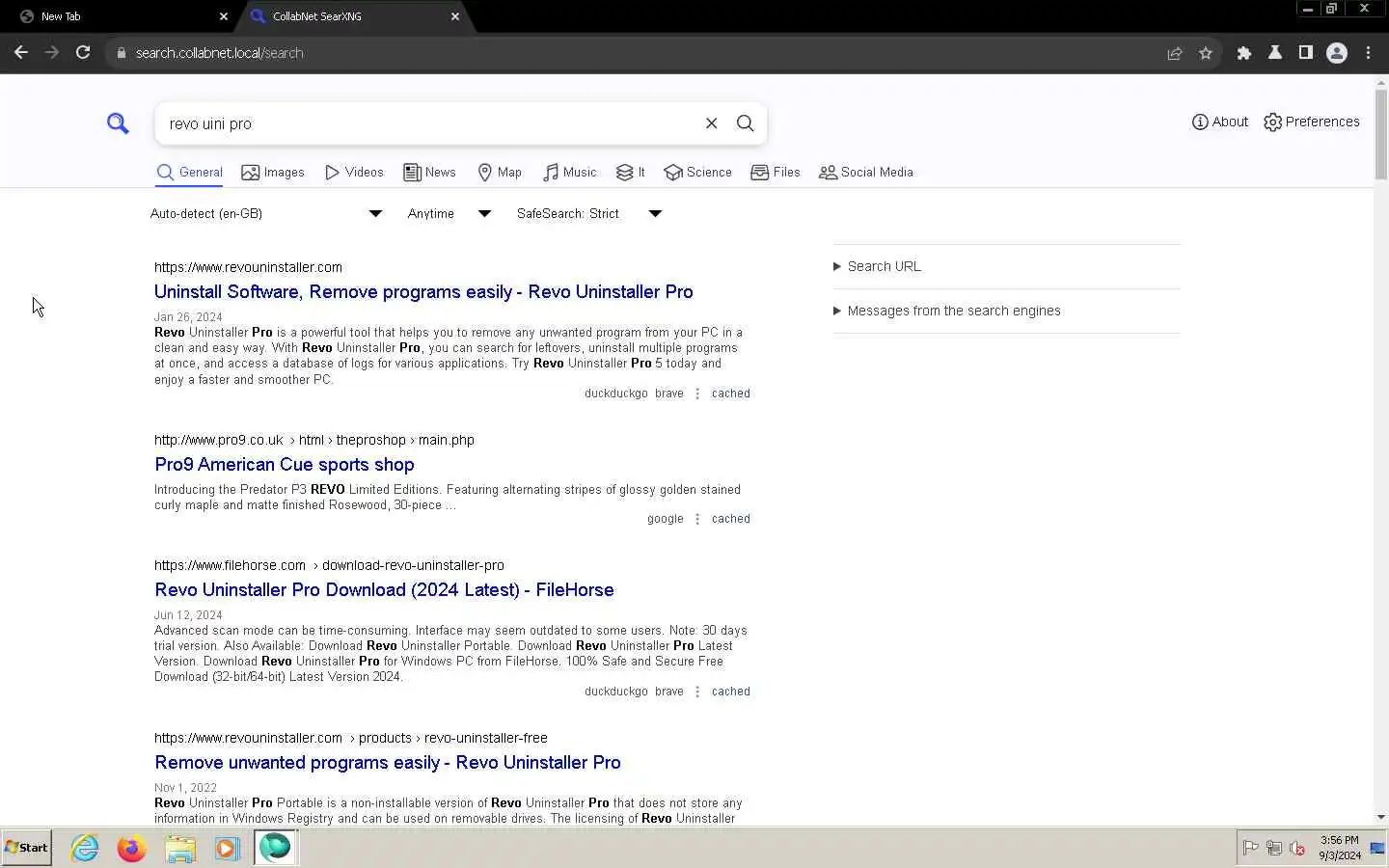
Task: Share this page icon in address bar
Action: pyautogui.click(x=1175, y=53)
